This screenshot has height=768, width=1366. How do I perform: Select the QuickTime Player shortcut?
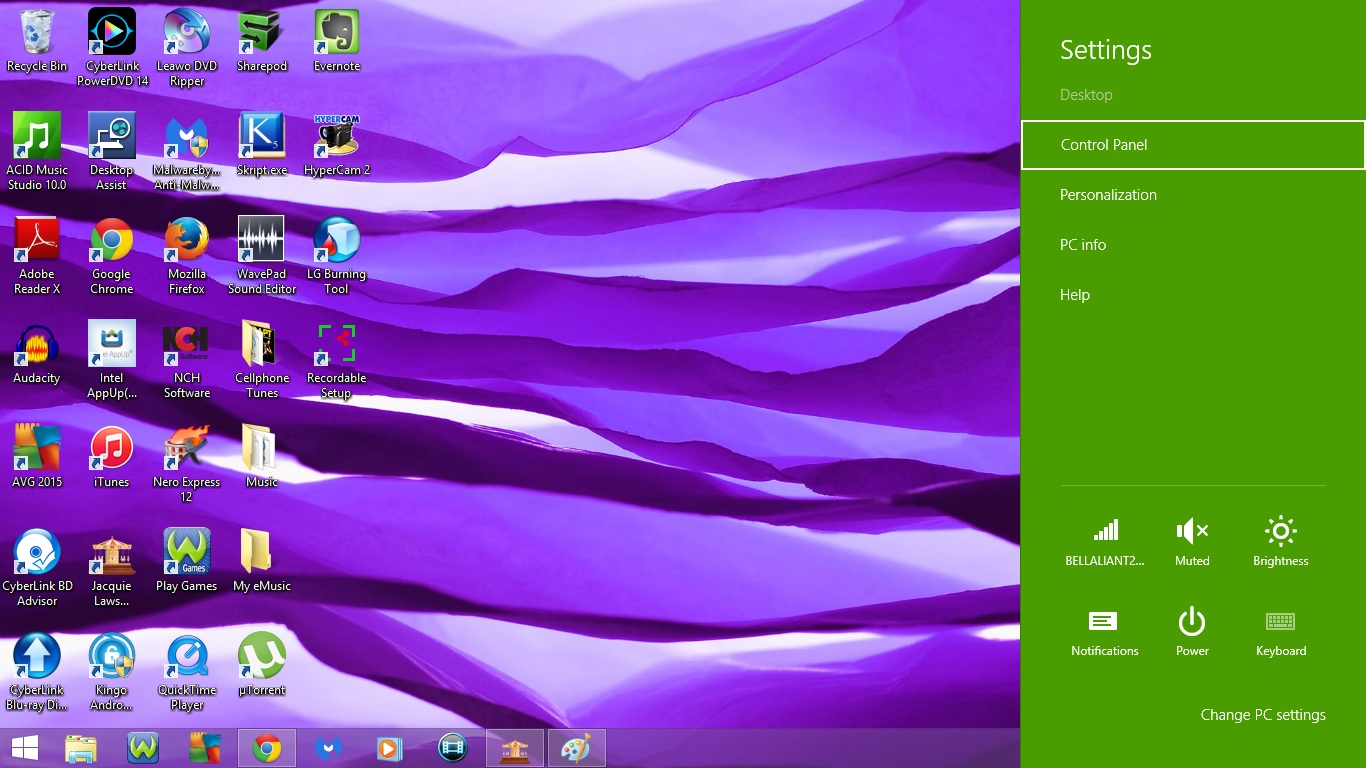[x=187, y=671]
